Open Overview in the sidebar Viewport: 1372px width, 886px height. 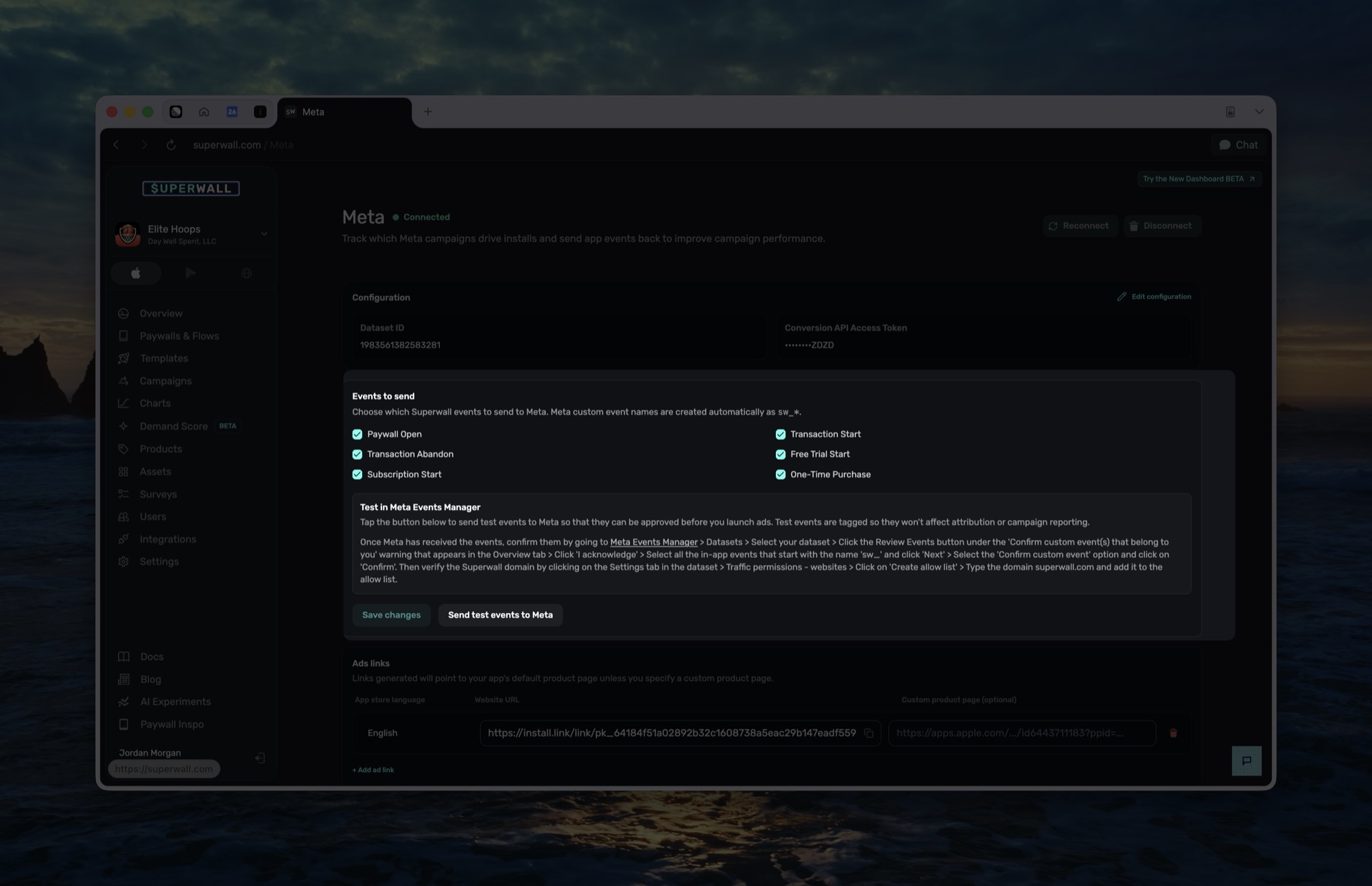tap(161, 314)
